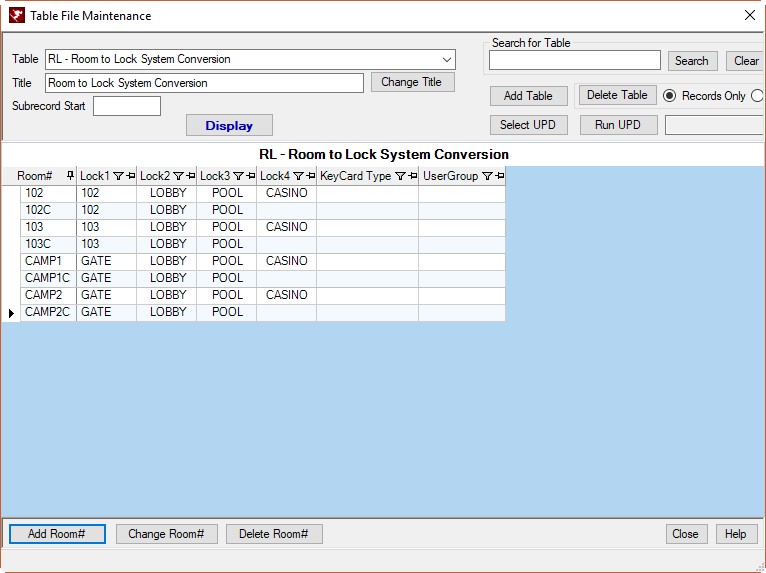The width and height of the screenshot is (766, 573).
Task: Click the KeyCard Type filter icon
Action: 400,176
